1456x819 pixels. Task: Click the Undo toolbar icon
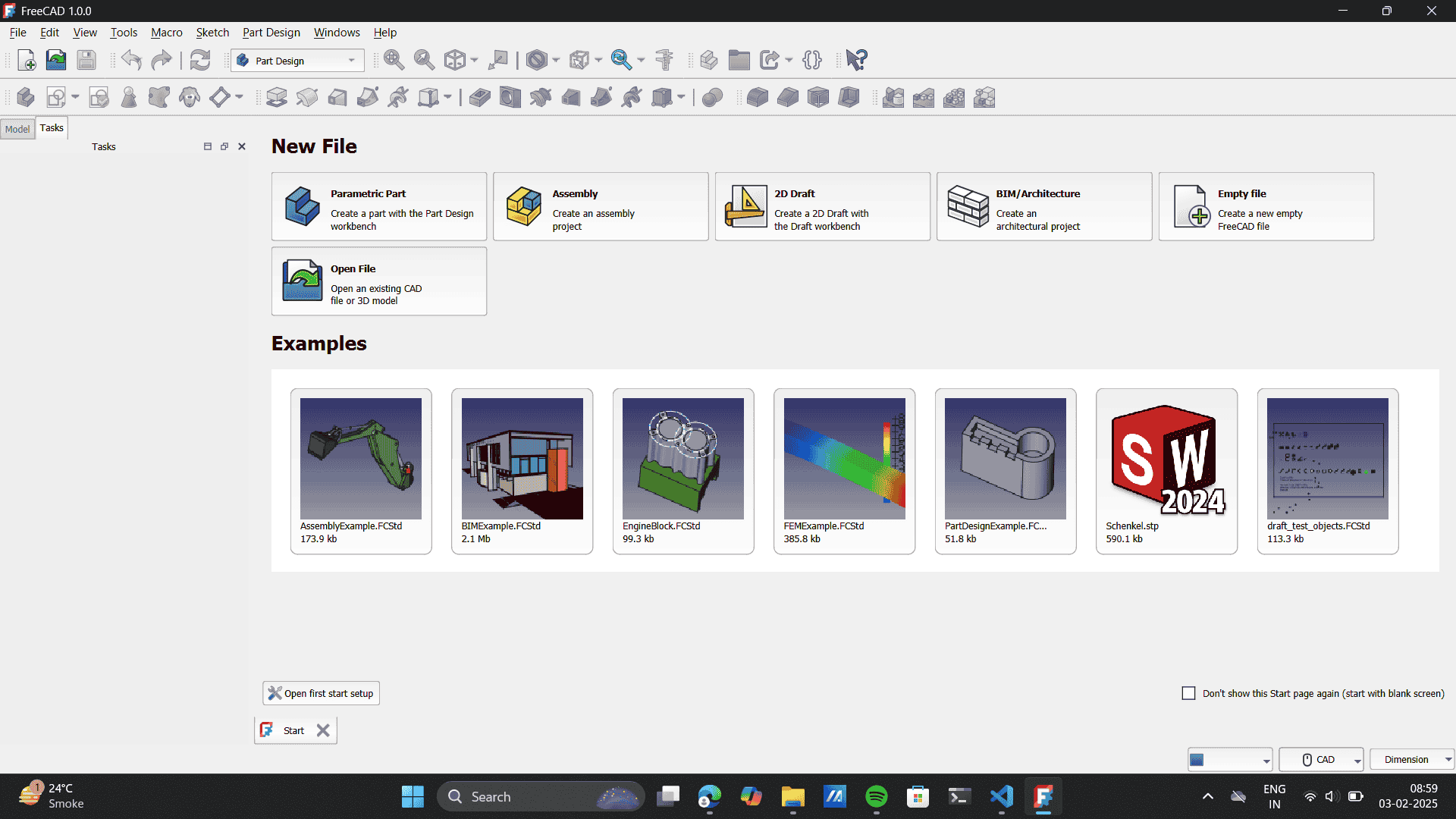click(131, 60)
